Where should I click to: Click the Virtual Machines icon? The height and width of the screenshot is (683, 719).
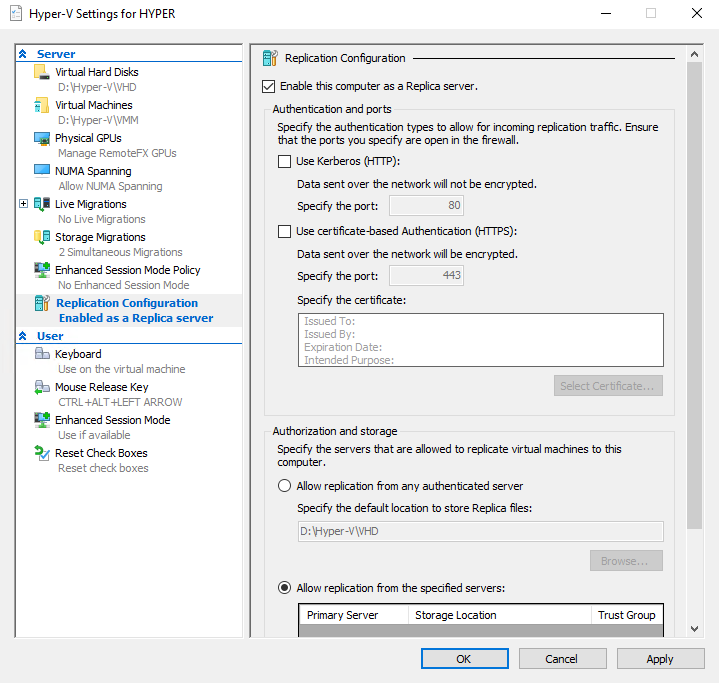tap(42, 105)
